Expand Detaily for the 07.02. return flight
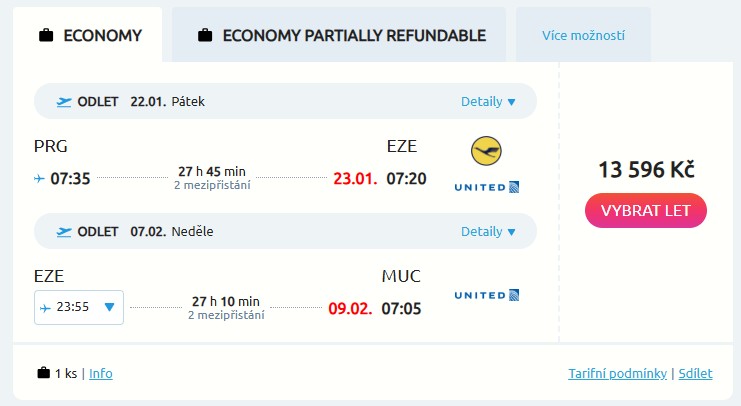 pyautogui.click(x=488, y=232)
